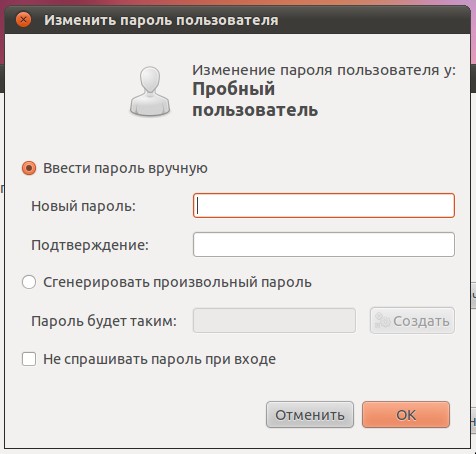The width and height of the screenshot is (476, 454).
Task: Close the password dialog with the orange X
Action: 23,20
